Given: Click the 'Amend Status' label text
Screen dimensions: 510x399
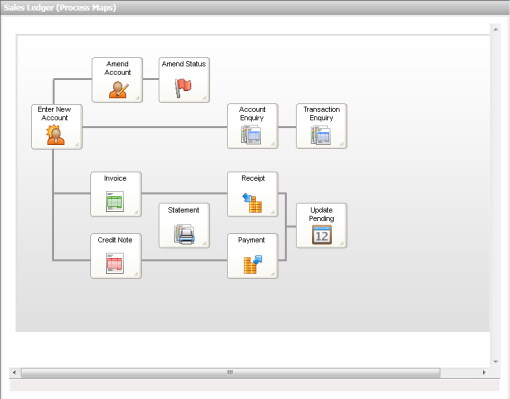Looking at the screenshot, I should click(x=184, y=64).
